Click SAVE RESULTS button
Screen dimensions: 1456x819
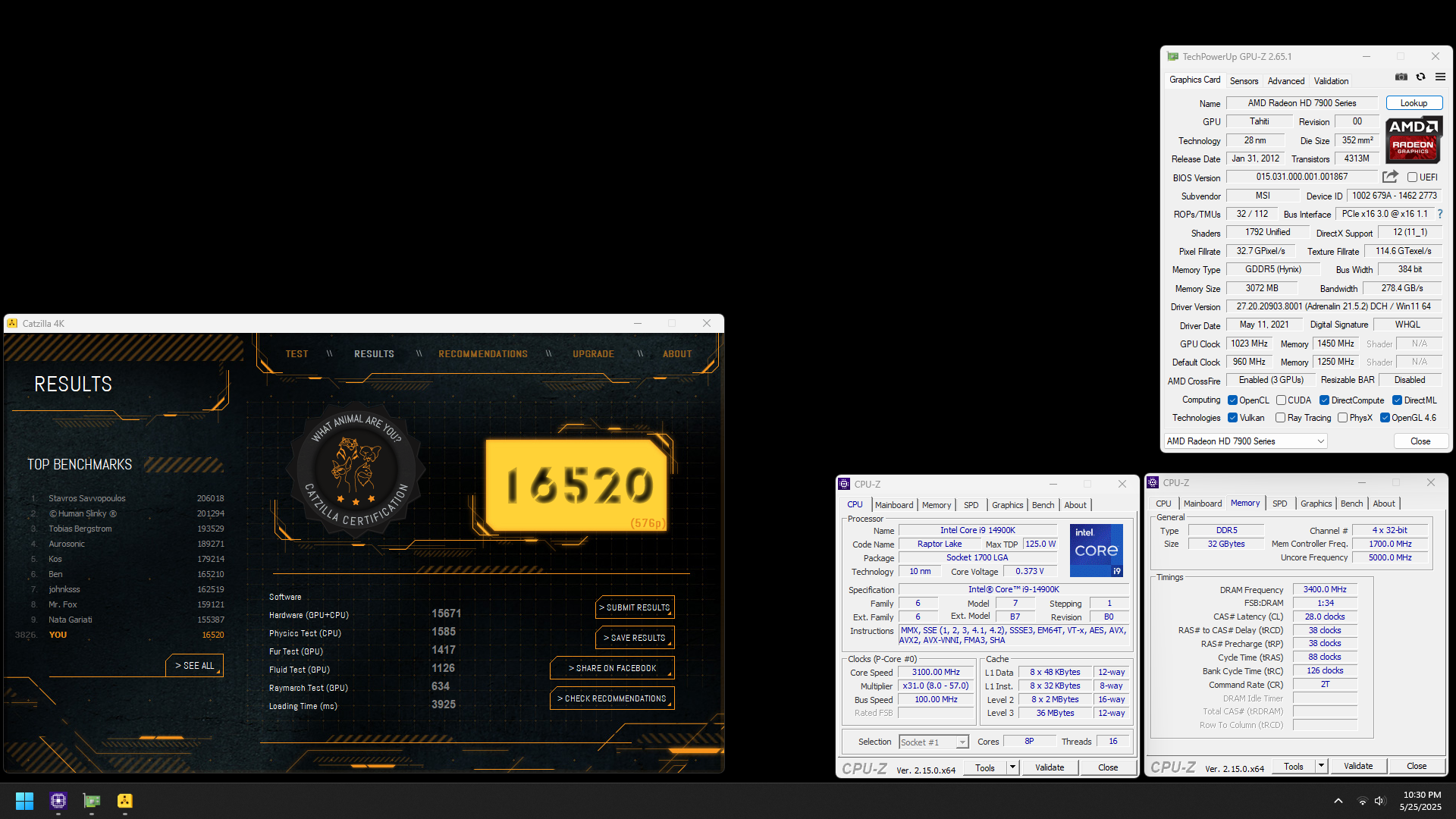pyautogui.click(x=635, y=638)
